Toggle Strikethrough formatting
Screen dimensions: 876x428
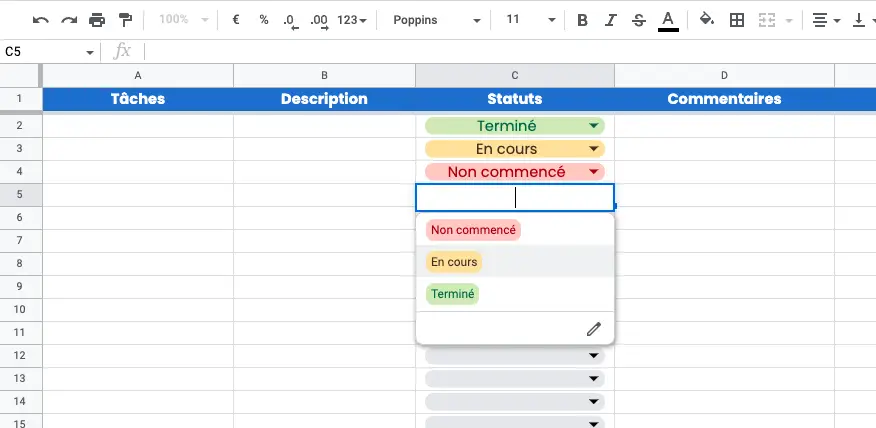click(x=639, y=20)
